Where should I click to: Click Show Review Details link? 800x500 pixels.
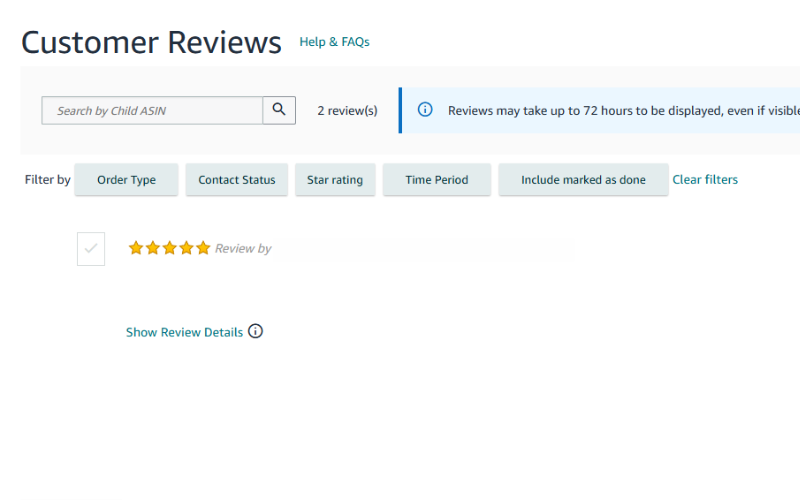tap(184, 332)
